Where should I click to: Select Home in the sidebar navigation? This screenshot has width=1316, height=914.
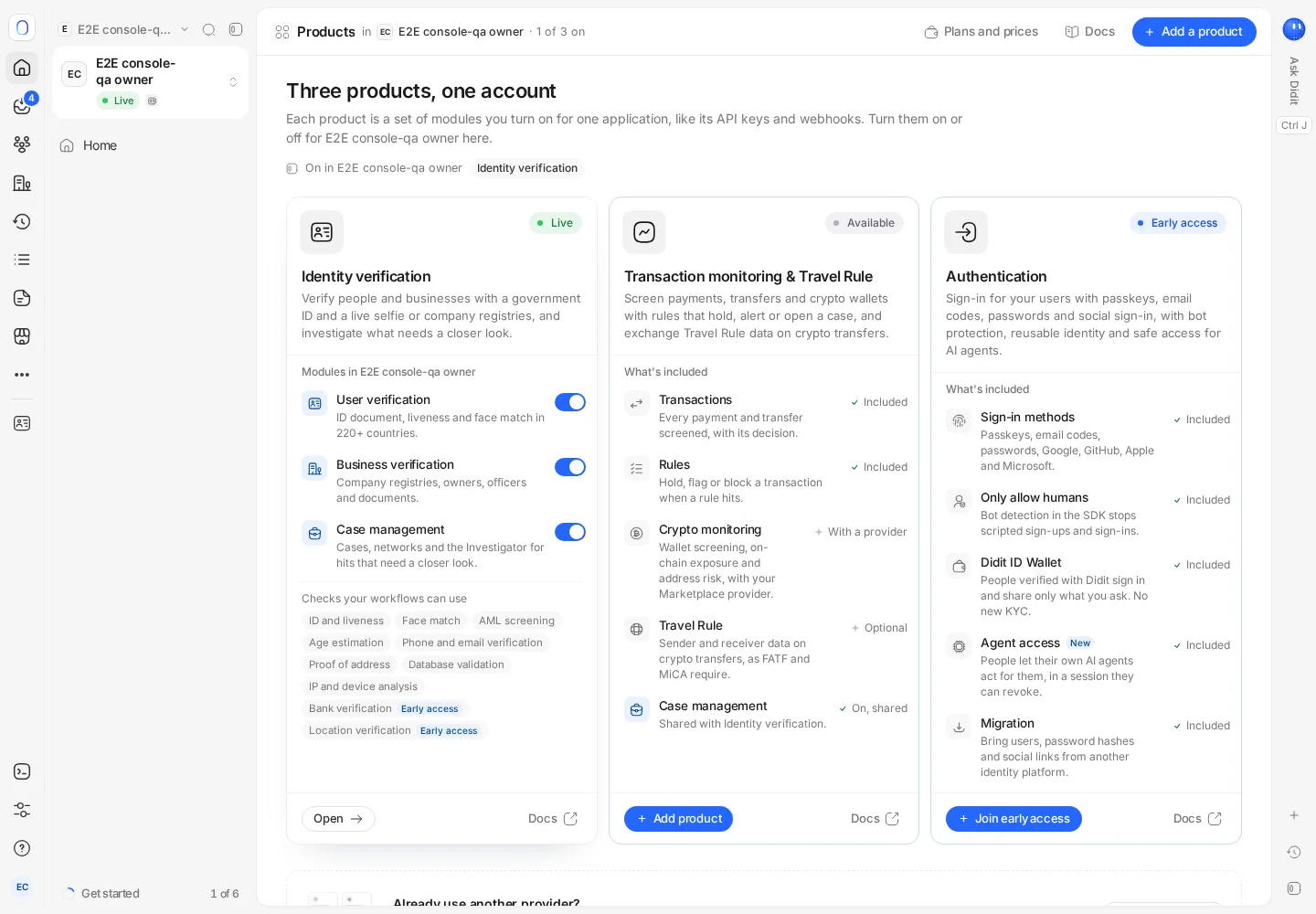tap(151, 145)
